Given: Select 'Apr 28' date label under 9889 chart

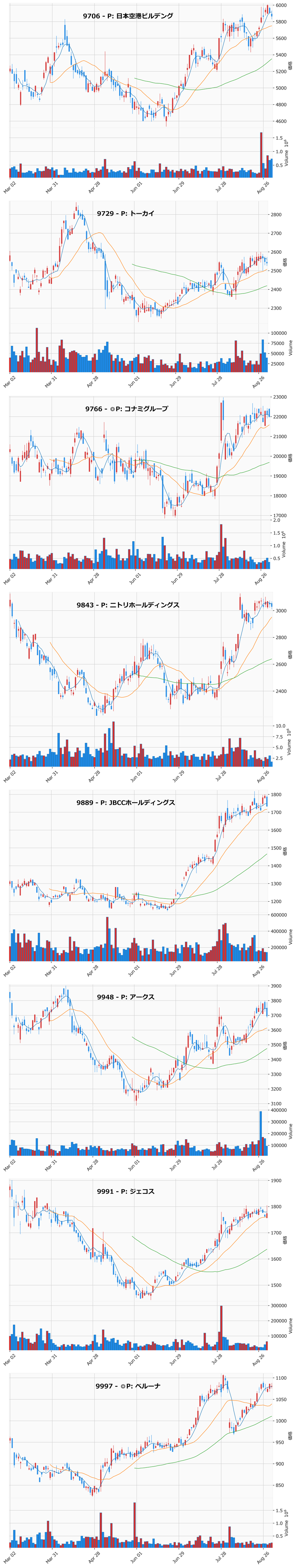Looking at the screenshot, I should tap(93, 971).
